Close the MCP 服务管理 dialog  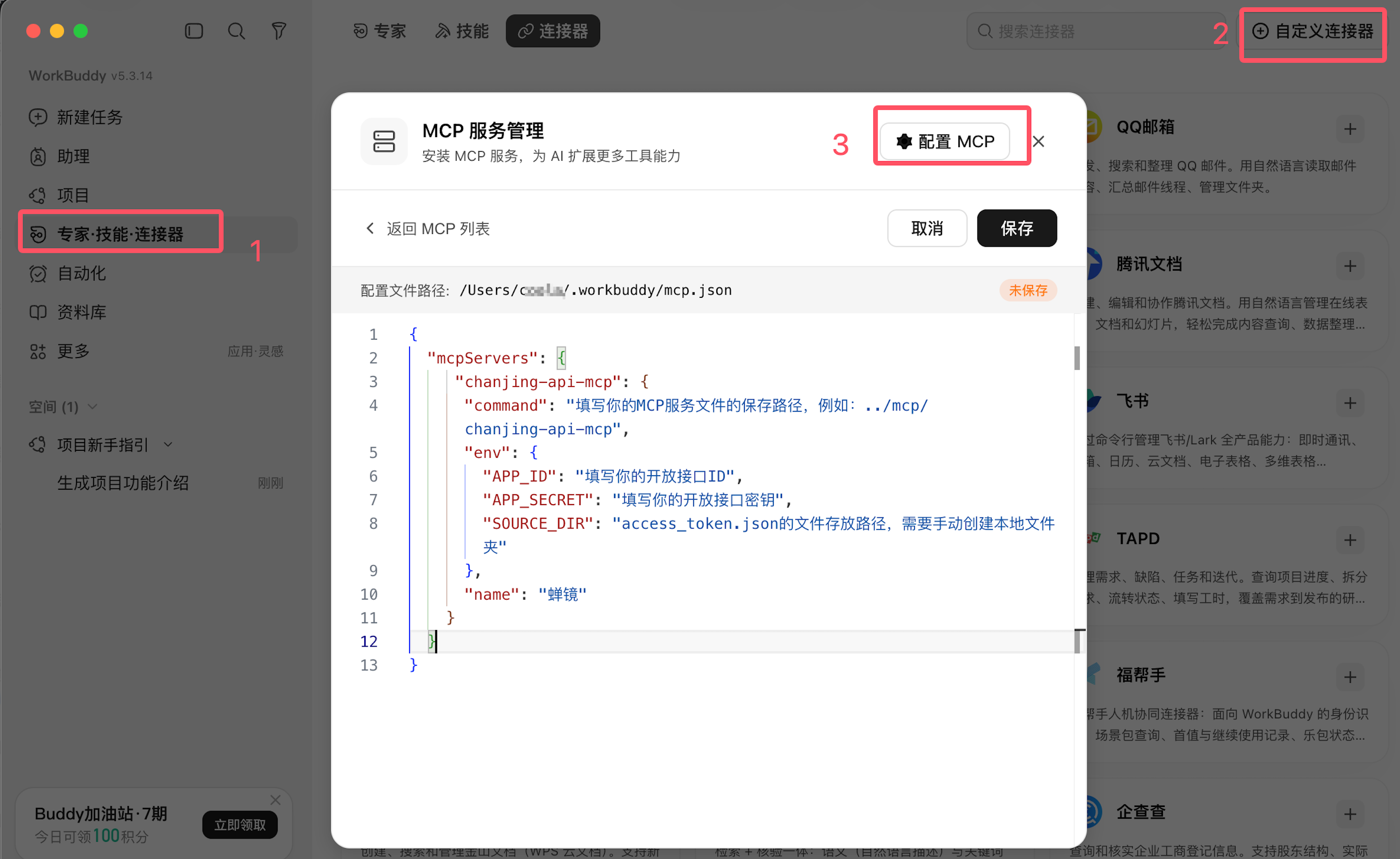1038,142
